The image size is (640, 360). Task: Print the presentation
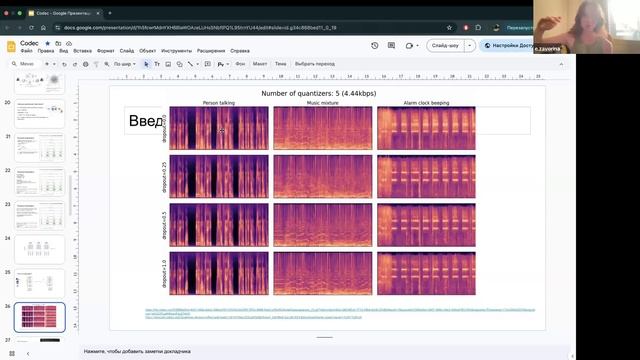coord(86,64)
